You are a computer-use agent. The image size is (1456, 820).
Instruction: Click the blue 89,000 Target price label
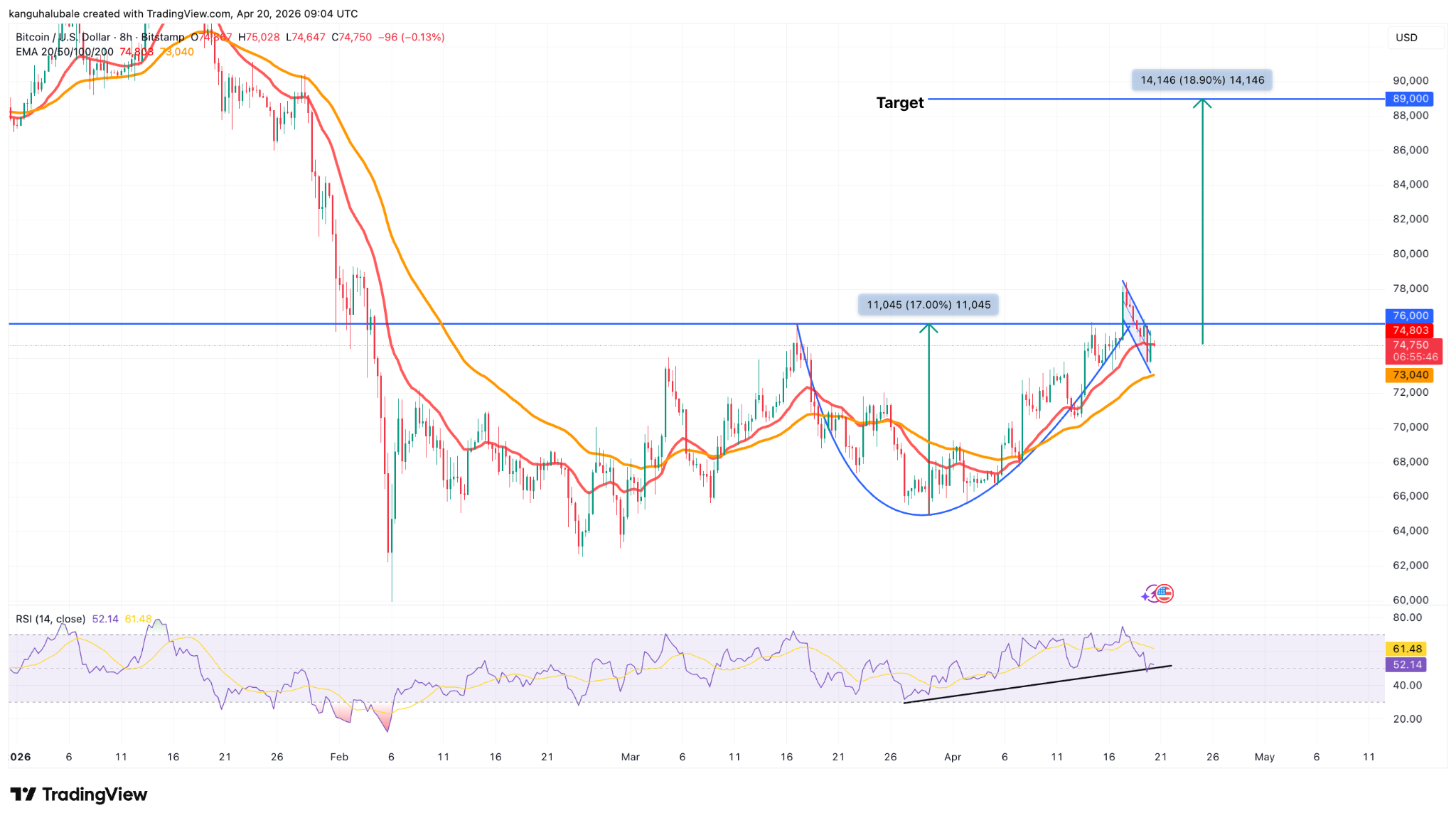pos(1410,99)
